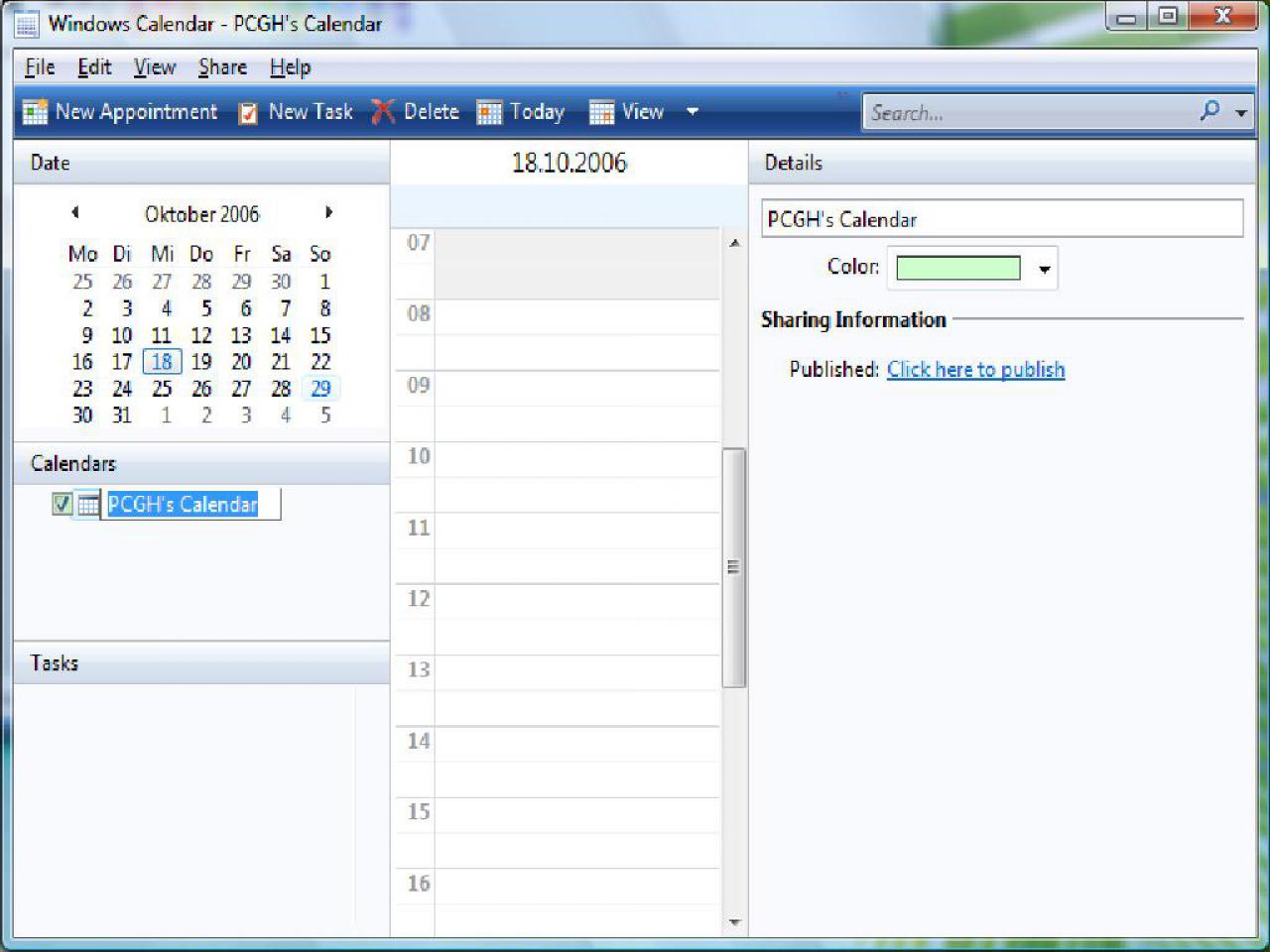Go to previous month arrow
The width and height of the screenshot is (1270, 952).
(x=75, y=212)
